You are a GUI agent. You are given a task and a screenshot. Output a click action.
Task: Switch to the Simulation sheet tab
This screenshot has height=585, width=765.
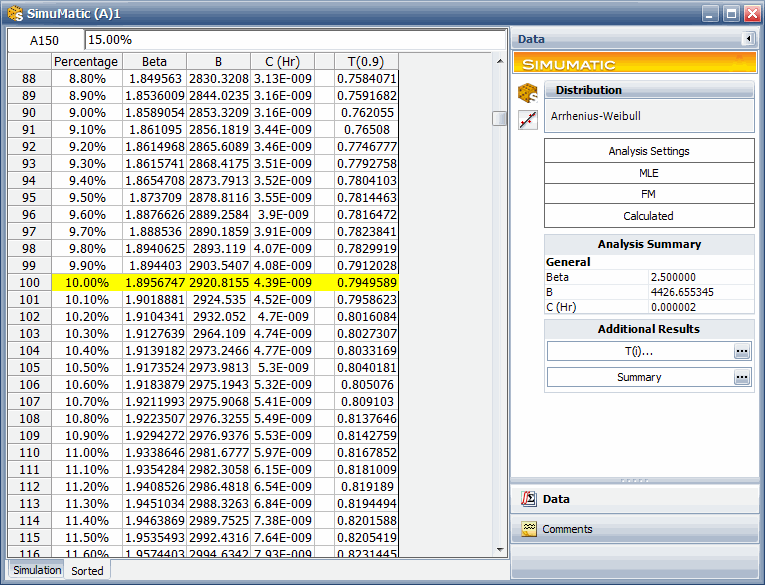37,570
